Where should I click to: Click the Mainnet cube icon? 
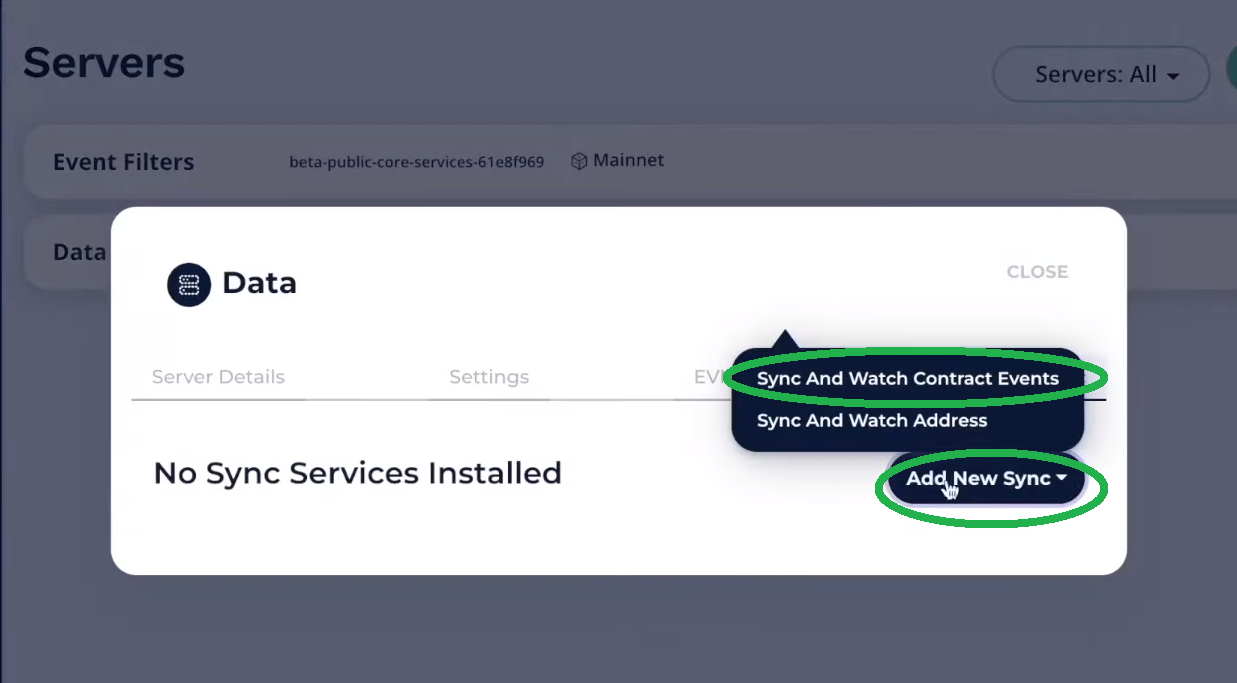[579, 161]
